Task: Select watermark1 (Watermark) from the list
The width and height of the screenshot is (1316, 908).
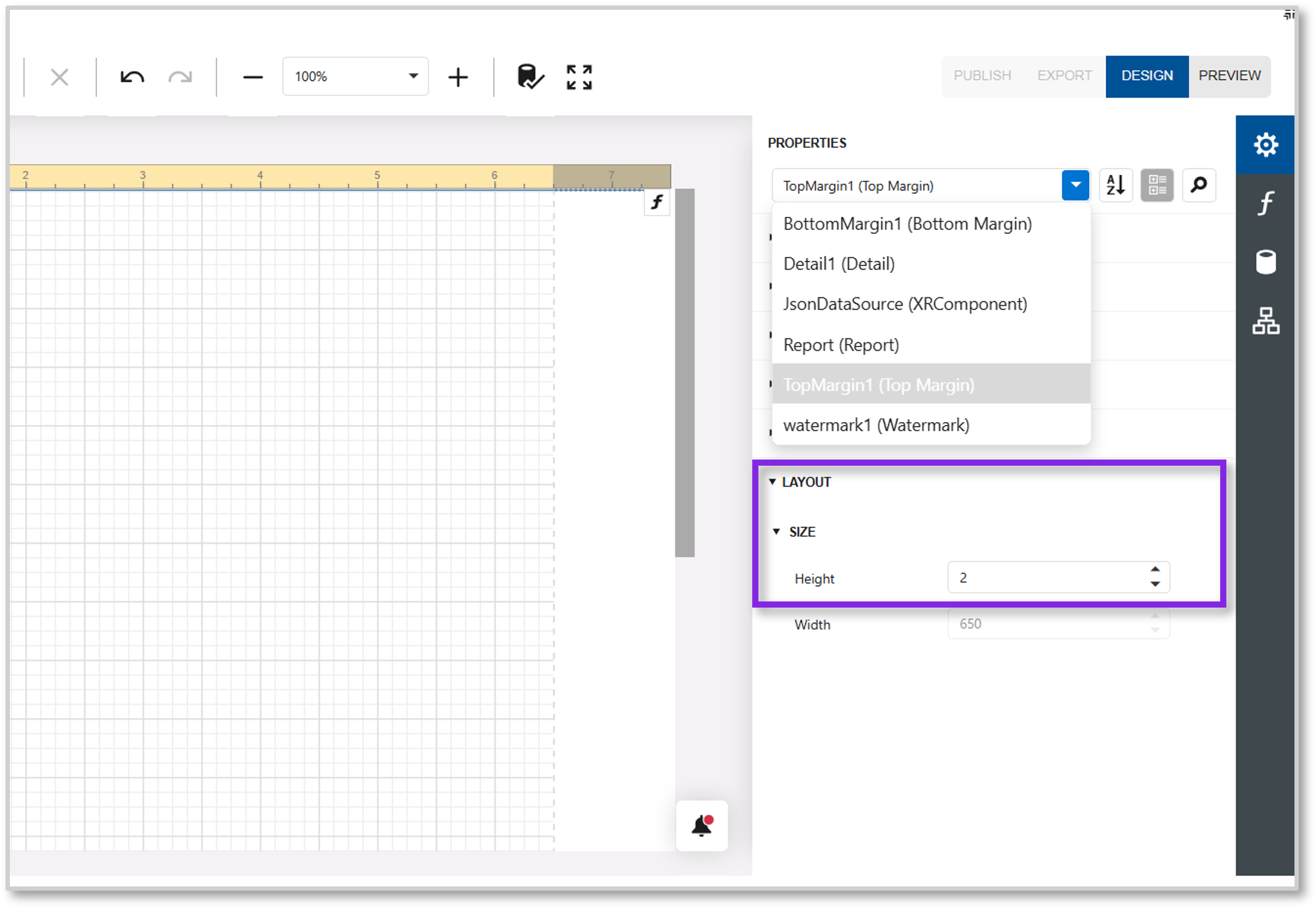Action: [x=876, y=425]
